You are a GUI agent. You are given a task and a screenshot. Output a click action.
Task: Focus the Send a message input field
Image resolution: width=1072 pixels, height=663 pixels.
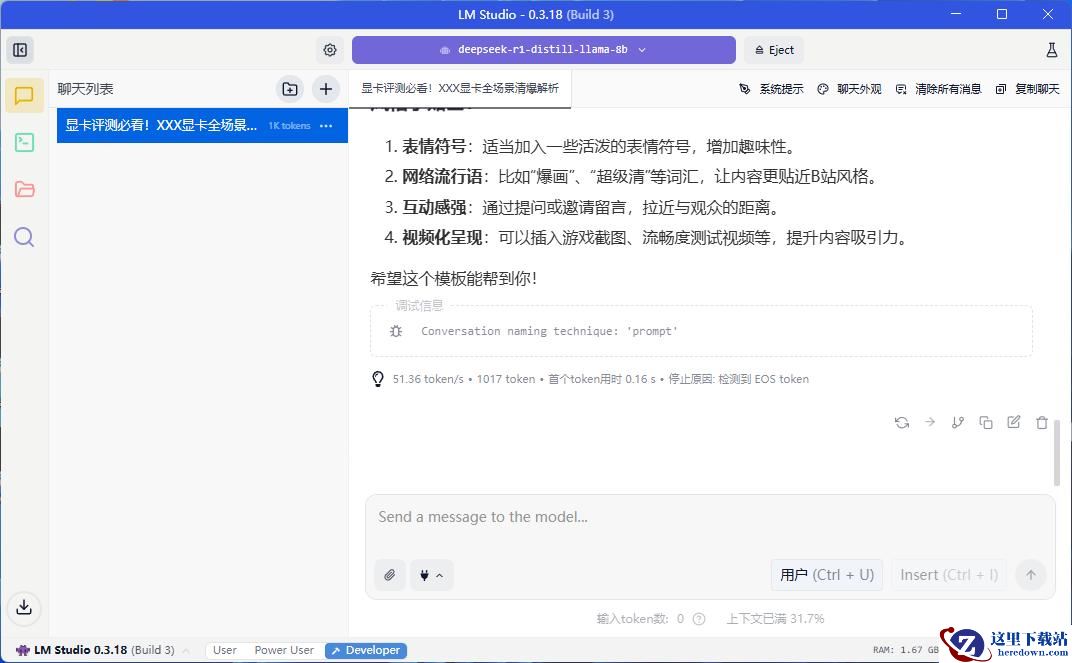710,517
